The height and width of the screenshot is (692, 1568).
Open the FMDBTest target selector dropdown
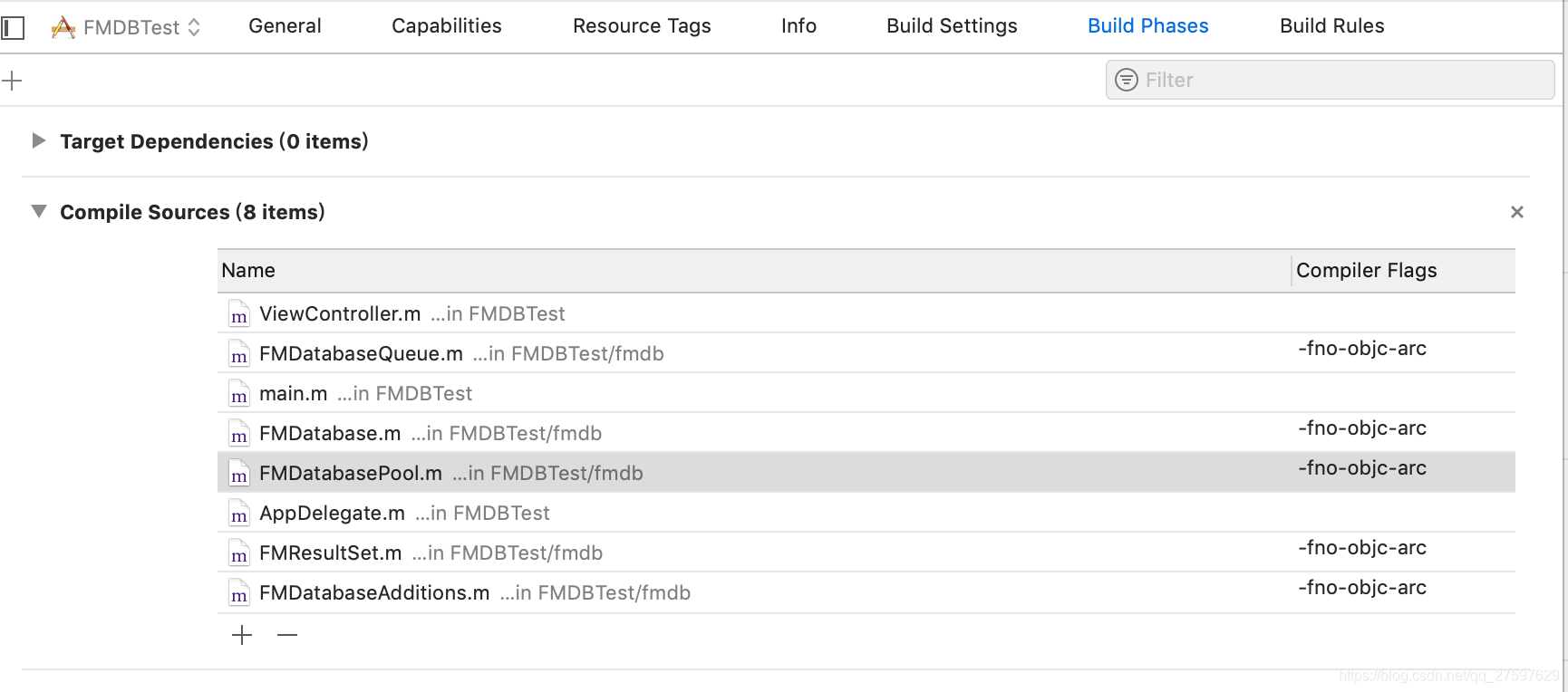(x=126, y=27)
